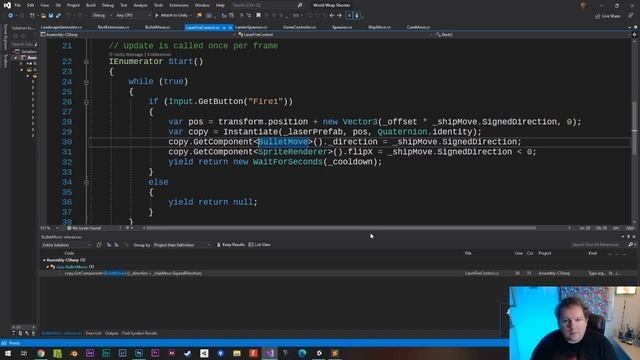Open the Assembly-CSharp project dropdown
This screenshot has height=360, width=640.
[x=137, y=35]
